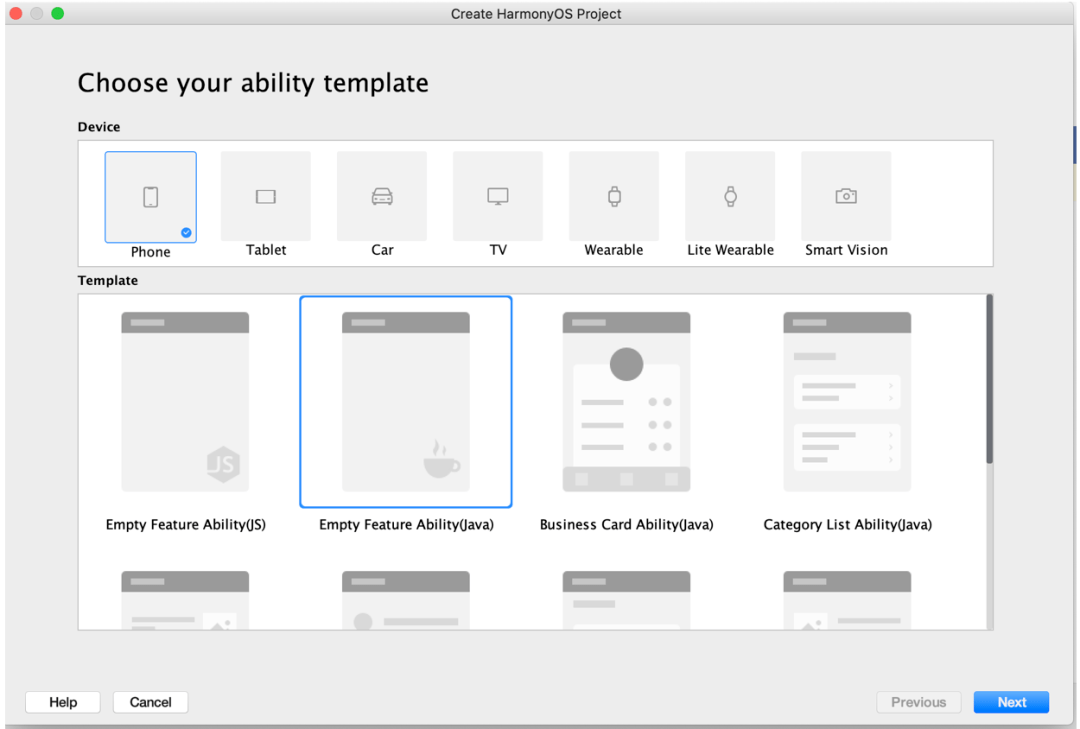Image resolution: width=1080 pixels, height=729 pixels.
Task: Click the Tablet label text
Action: [x=266, y=250]
